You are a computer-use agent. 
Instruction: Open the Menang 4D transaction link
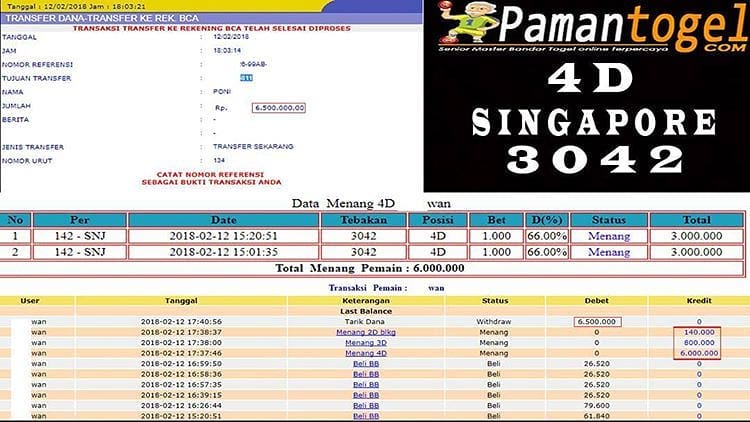[365, 353]
